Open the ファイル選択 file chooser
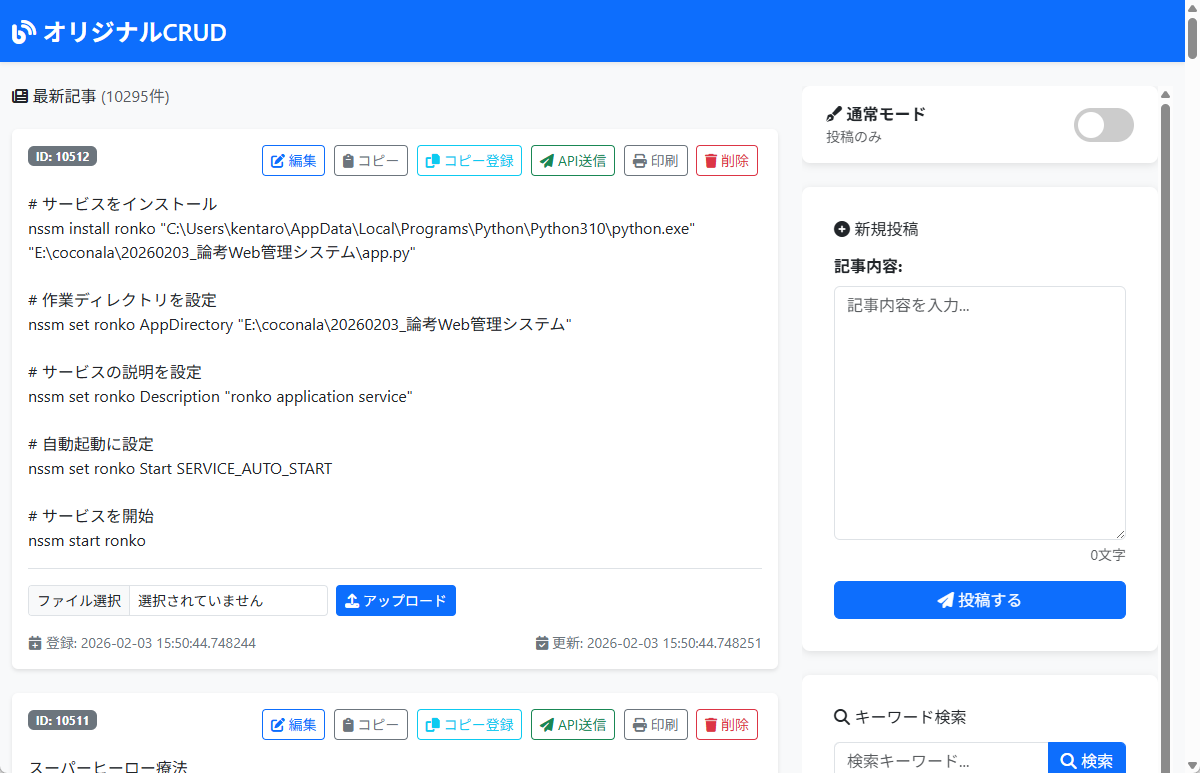The height and width of the screenshot is (773, 1200). coord(79,601)
